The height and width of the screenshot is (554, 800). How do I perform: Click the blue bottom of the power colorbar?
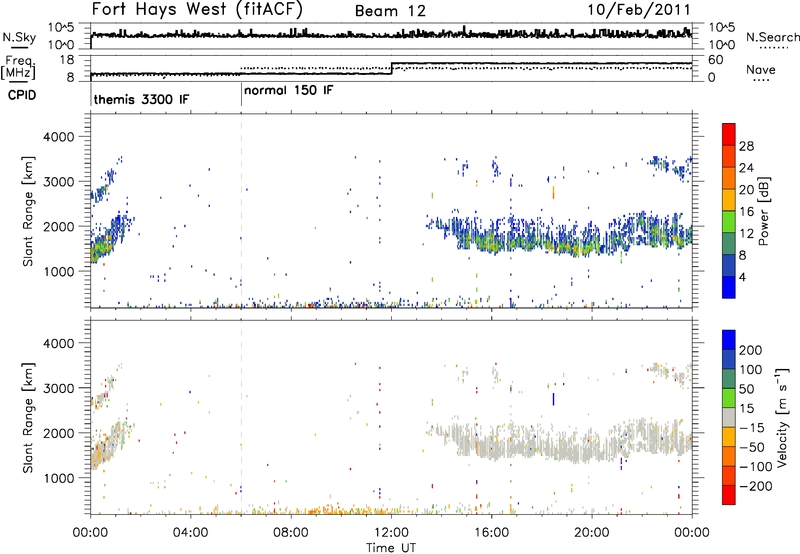pos(729,288)
